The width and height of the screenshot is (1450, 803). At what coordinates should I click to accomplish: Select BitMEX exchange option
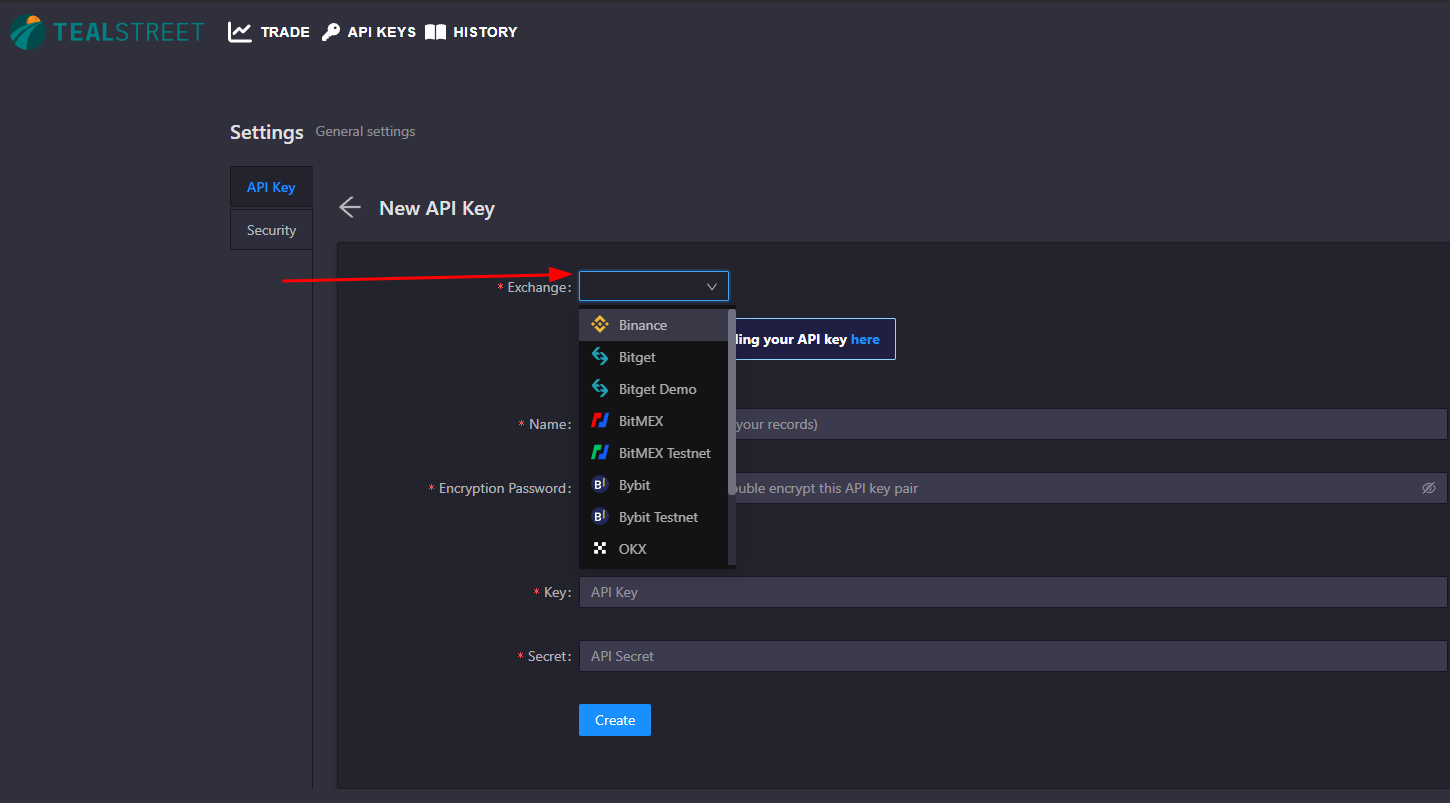point(653,421)
